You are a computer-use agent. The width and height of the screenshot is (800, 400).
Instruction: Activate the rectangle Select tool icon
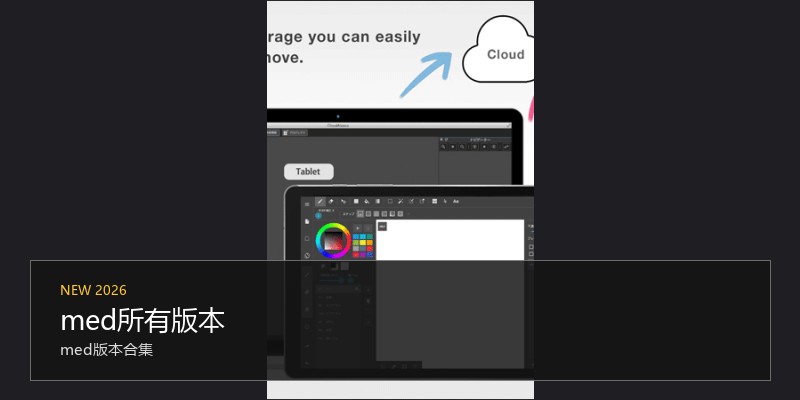click(390, 202)
